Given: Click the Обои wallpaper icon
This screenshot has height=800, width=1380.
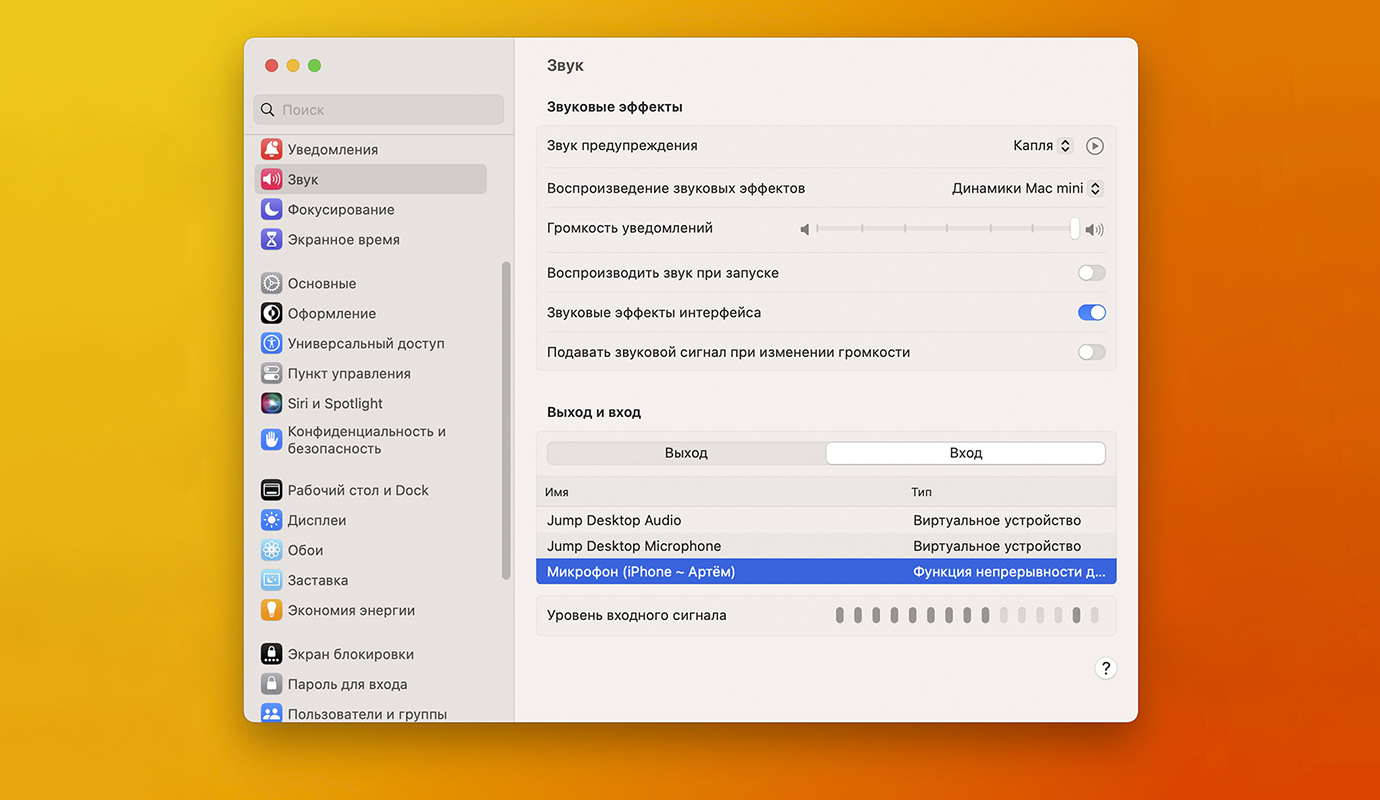Looking at the screenshot, I should tap(271, 550).
